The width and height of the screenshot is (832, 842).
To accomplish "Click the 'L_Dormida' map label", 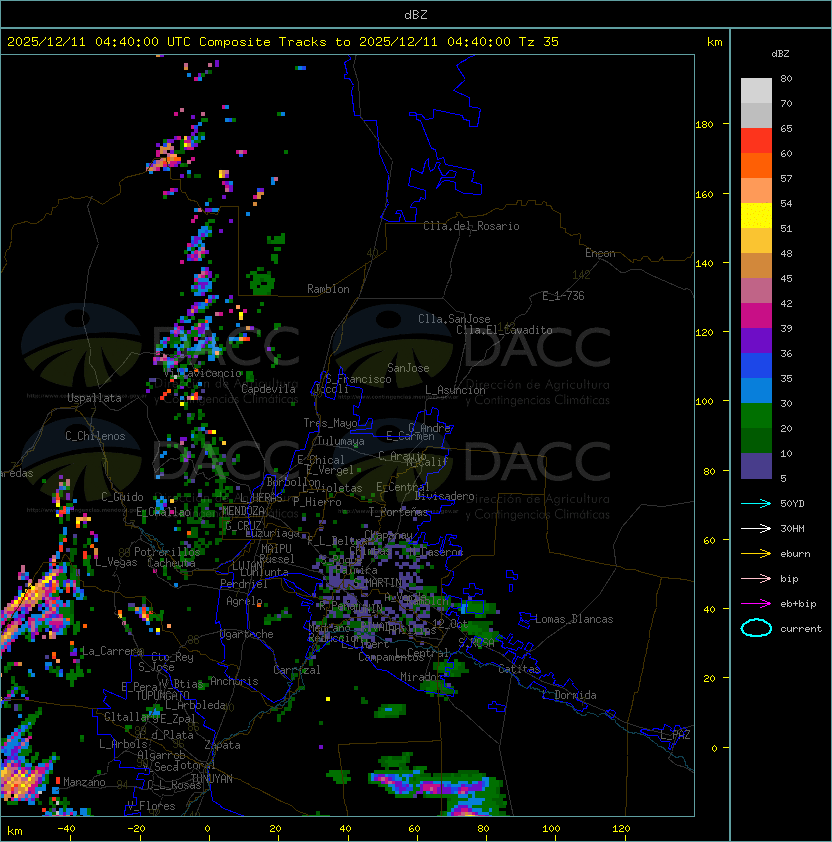I will 569,695.
